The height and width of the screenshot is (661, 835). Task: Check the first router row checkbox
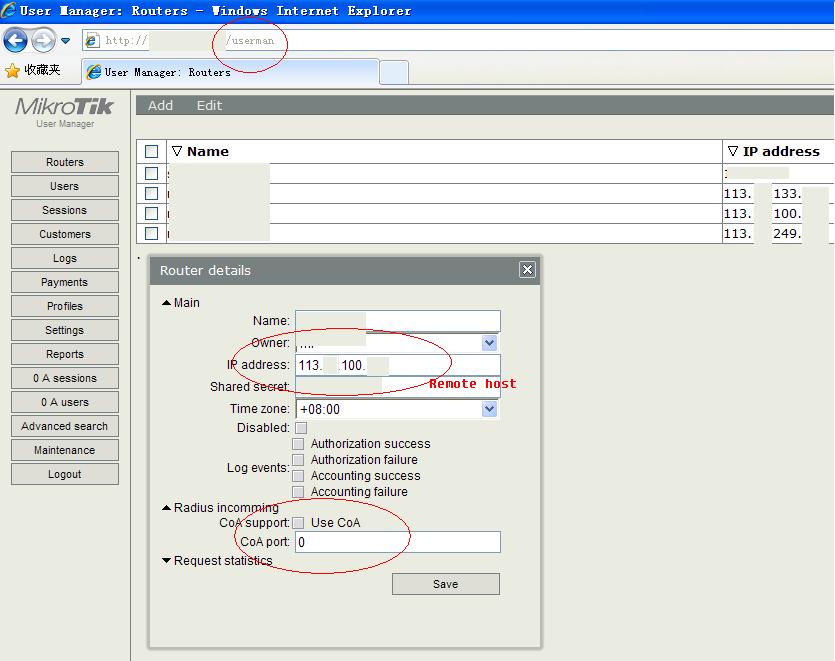point(152,173)
